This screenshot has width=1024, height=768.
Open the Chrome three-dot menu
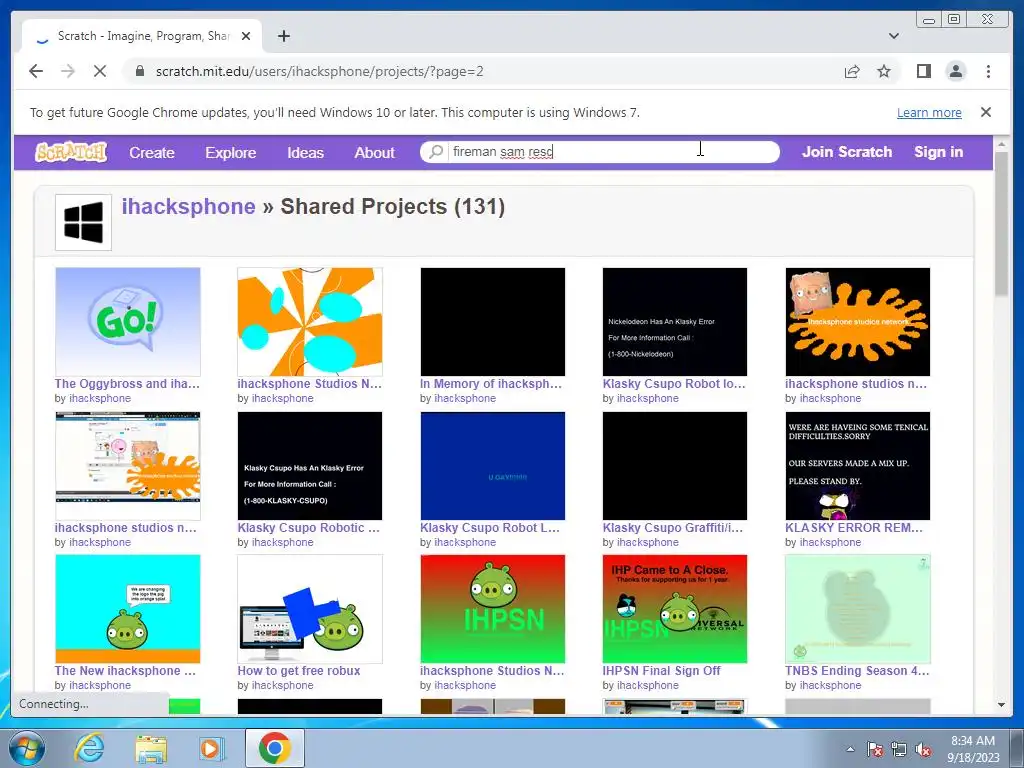988,71
